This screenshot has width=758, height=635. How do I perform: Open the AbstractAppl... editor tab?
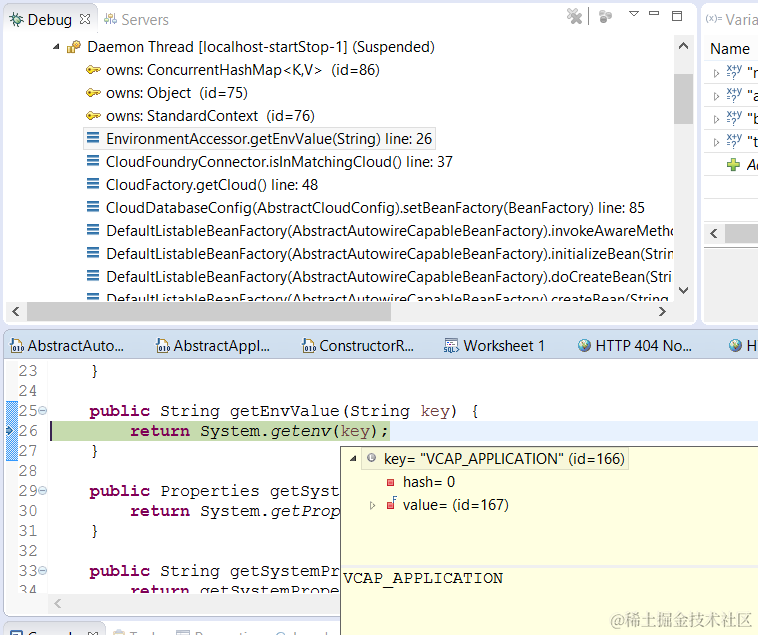click(213, 346)
